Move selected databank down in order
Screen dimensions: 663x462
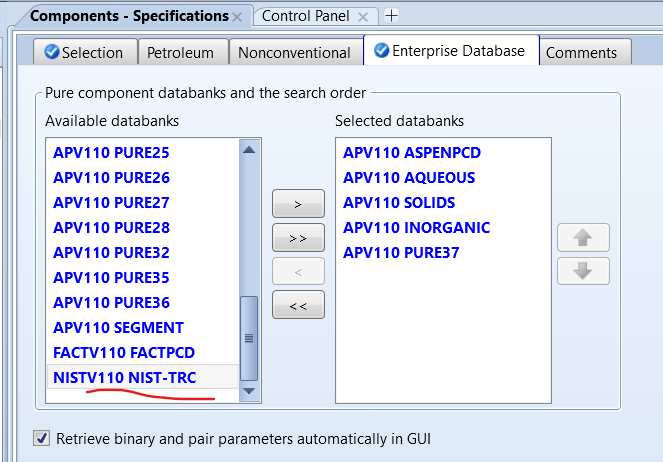[x=583, y=271]
